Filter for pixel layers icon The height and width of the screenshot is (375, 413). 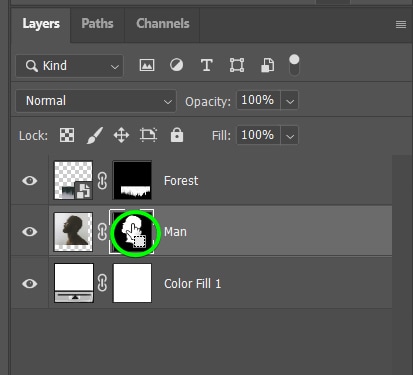click(147, 65)
